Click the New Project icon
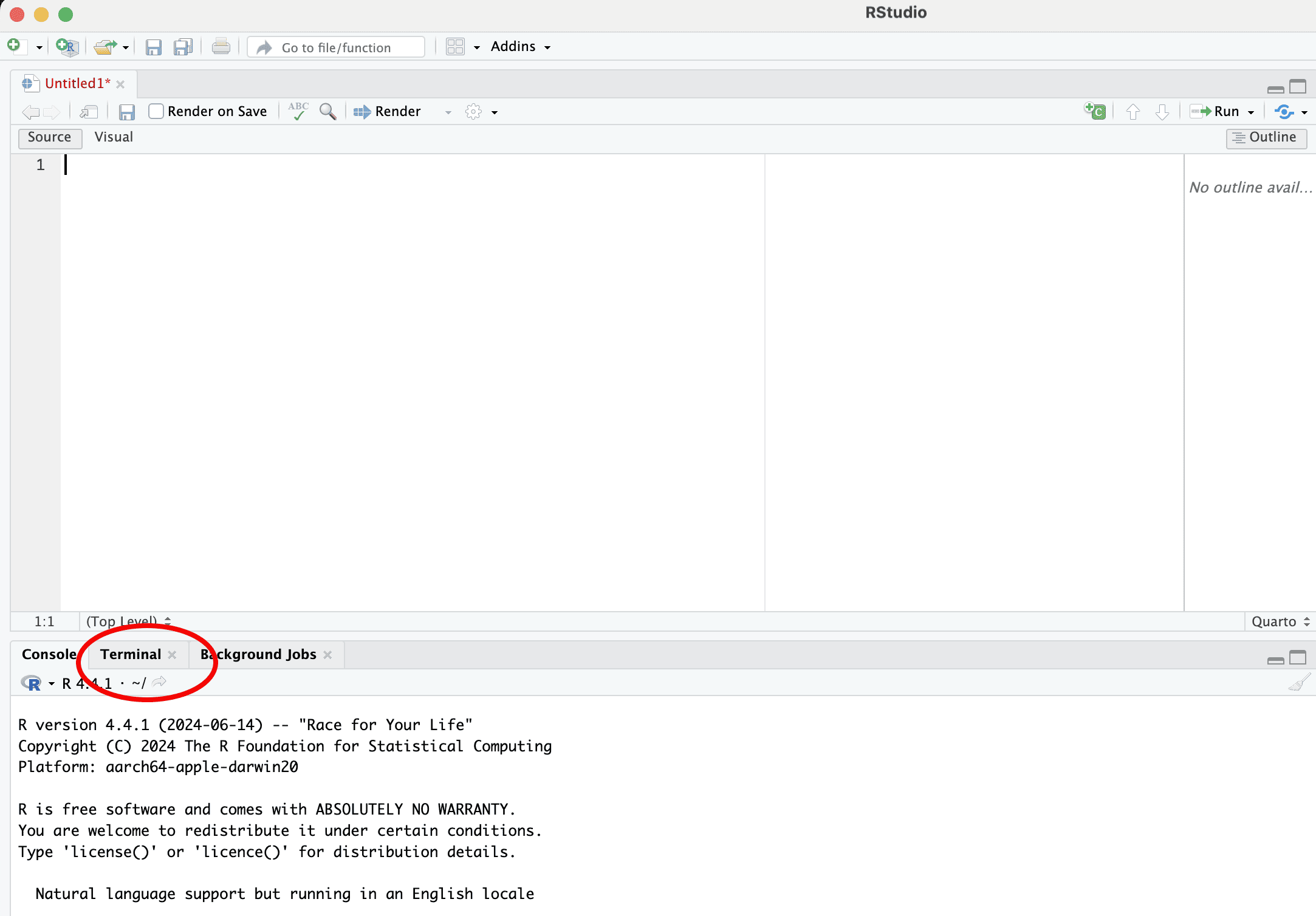This screenshot has height=916, width=1316. click(x=67, y=47)
